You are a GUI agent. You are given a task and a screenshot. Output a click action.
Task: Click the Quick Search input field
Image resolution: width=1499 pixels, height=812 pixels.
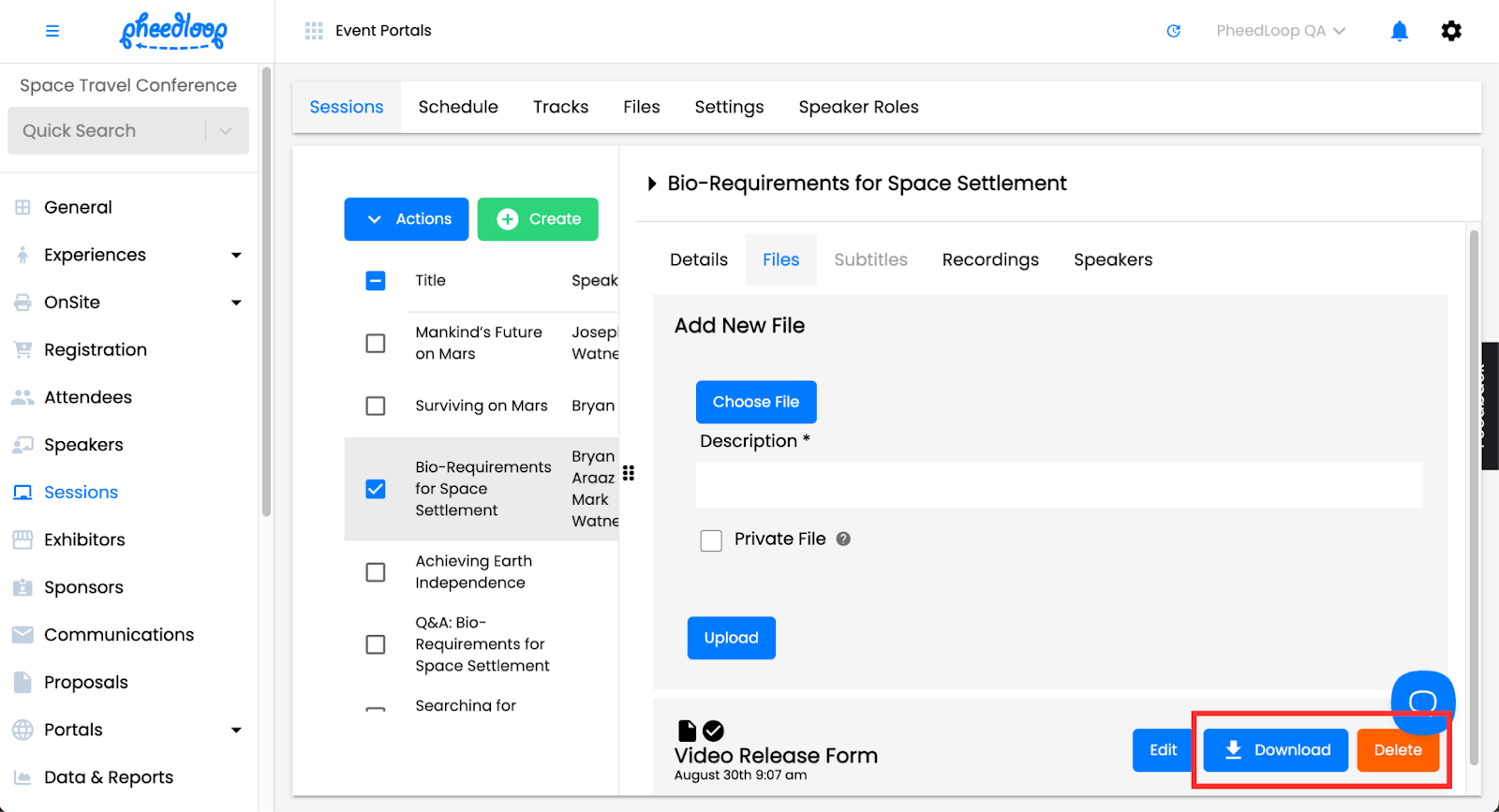107,131
